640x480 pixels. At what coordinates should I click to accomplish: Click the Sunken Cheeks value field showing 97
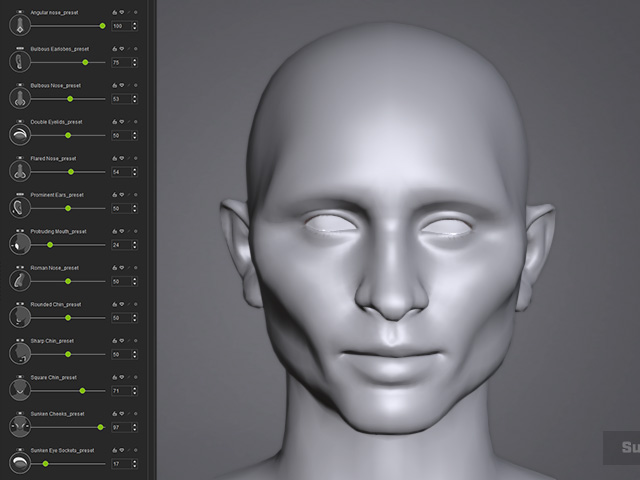pos(121,427)
